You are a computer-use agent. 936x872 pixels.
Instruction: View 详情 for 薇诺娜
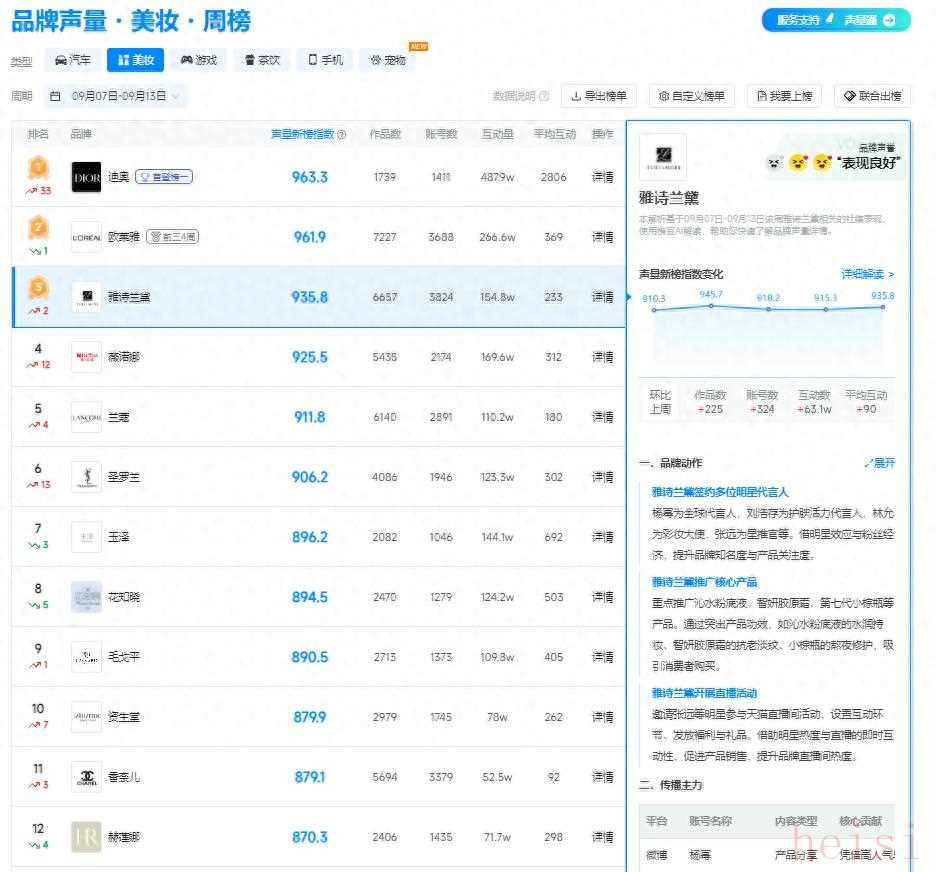[x=602, y=357]
